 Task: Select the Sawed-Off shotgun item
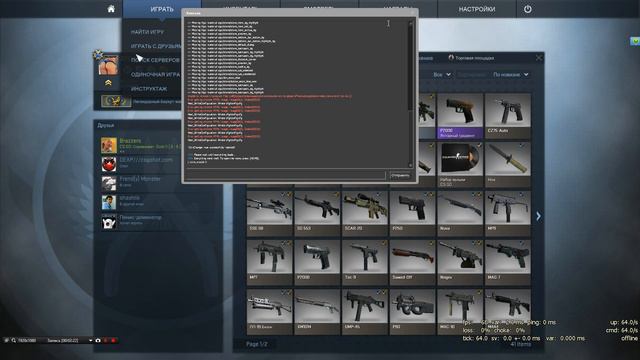pos(412,263)
